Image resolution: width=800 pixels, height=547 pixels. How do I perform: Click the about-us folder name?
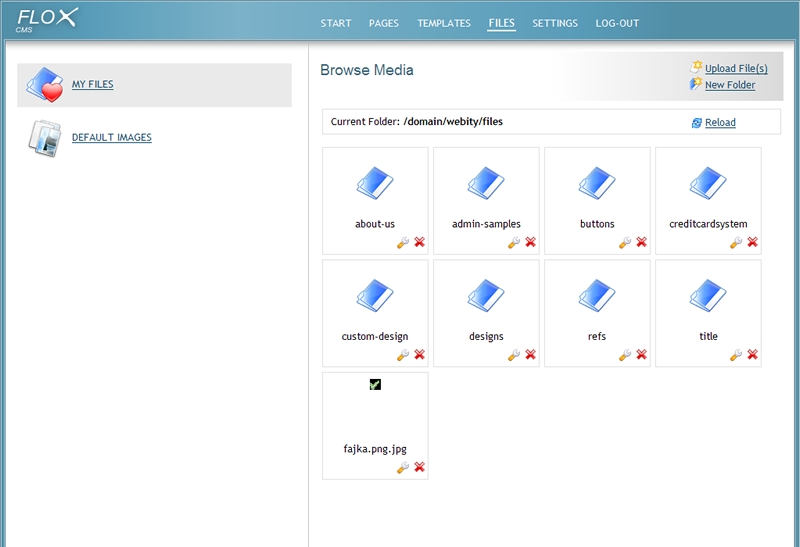[x=375, y=224]
